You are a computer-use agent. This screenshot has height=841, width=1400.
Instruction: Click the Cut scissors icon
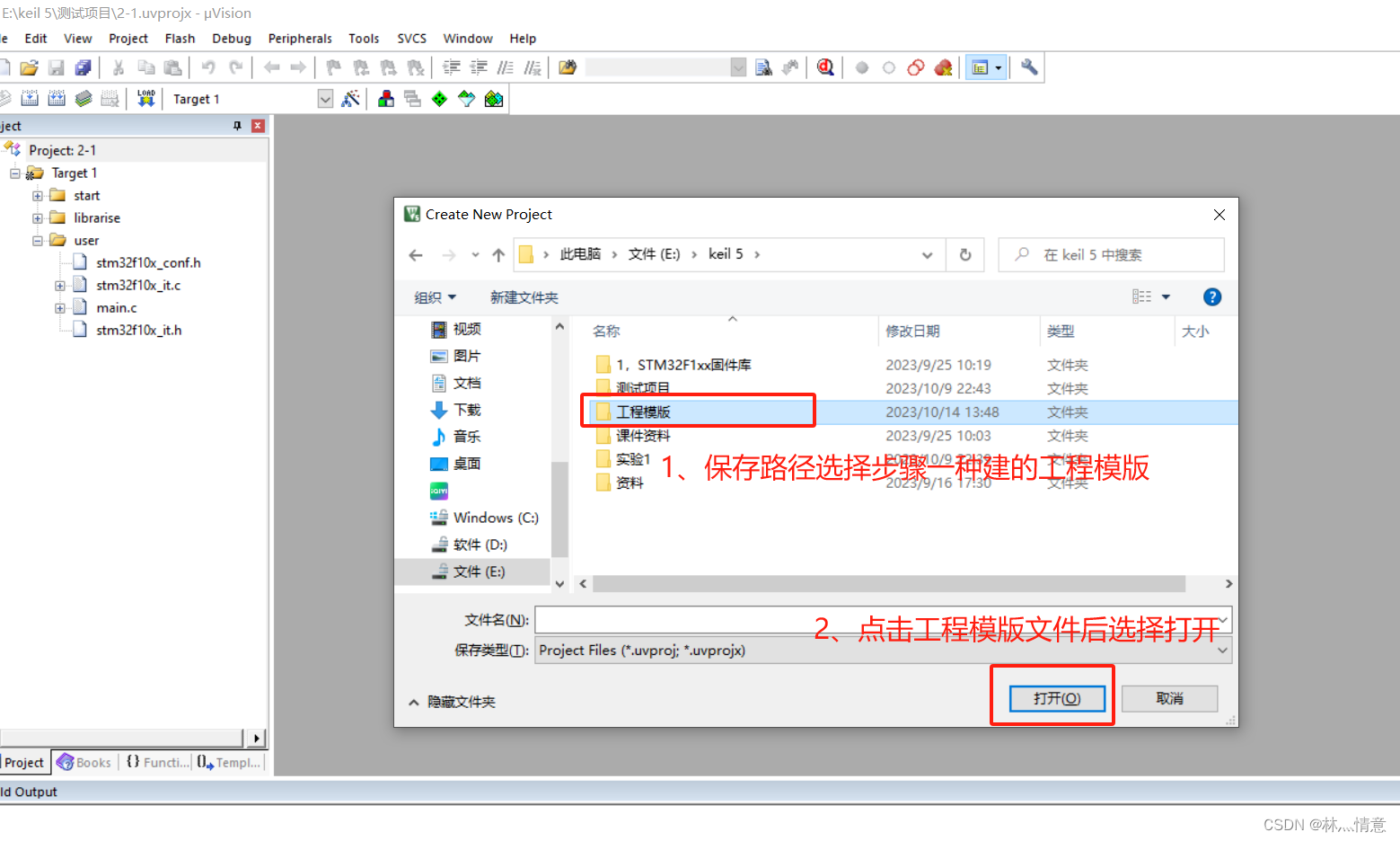point(119,67)
